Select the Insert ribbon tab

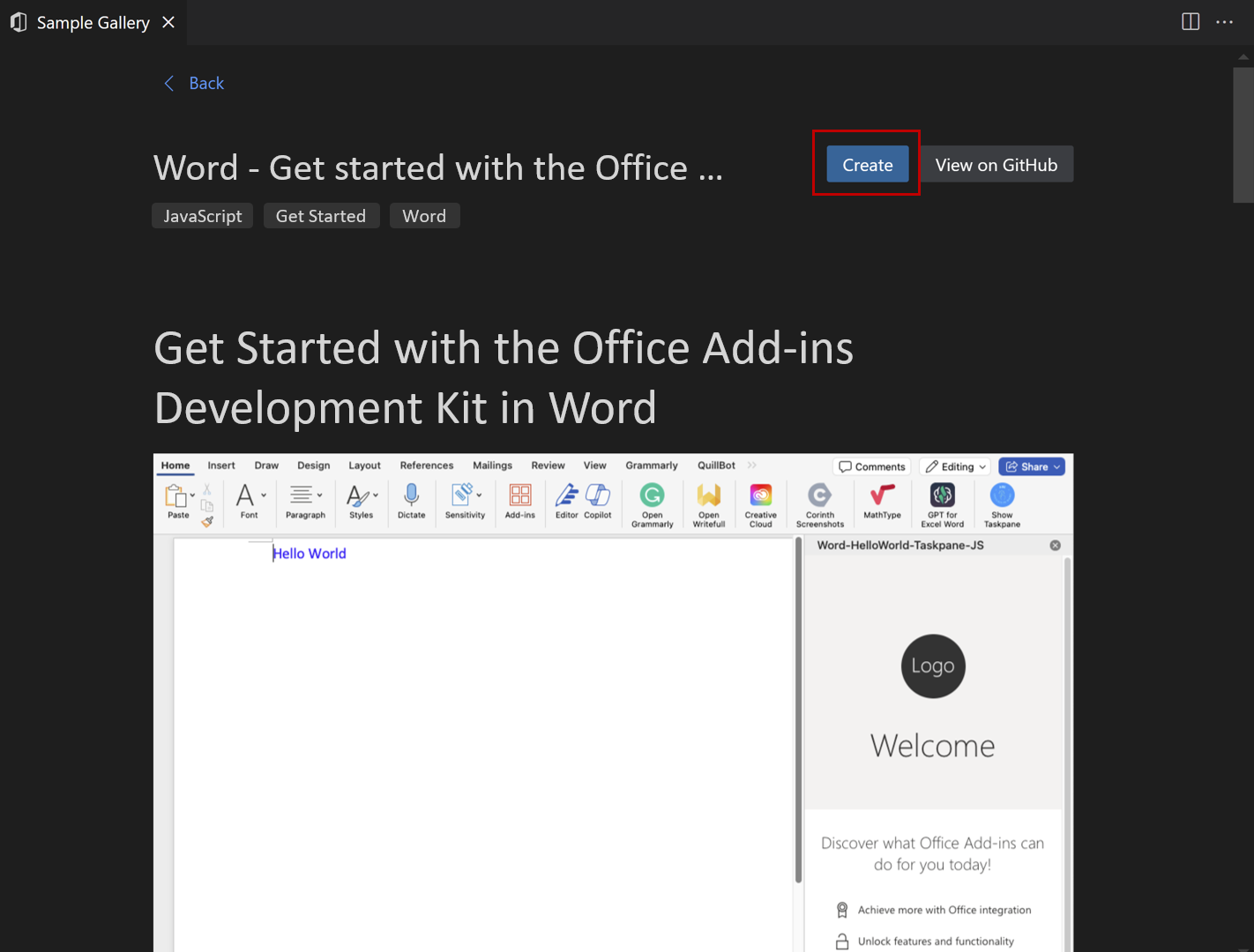click(x=221, y=465)
